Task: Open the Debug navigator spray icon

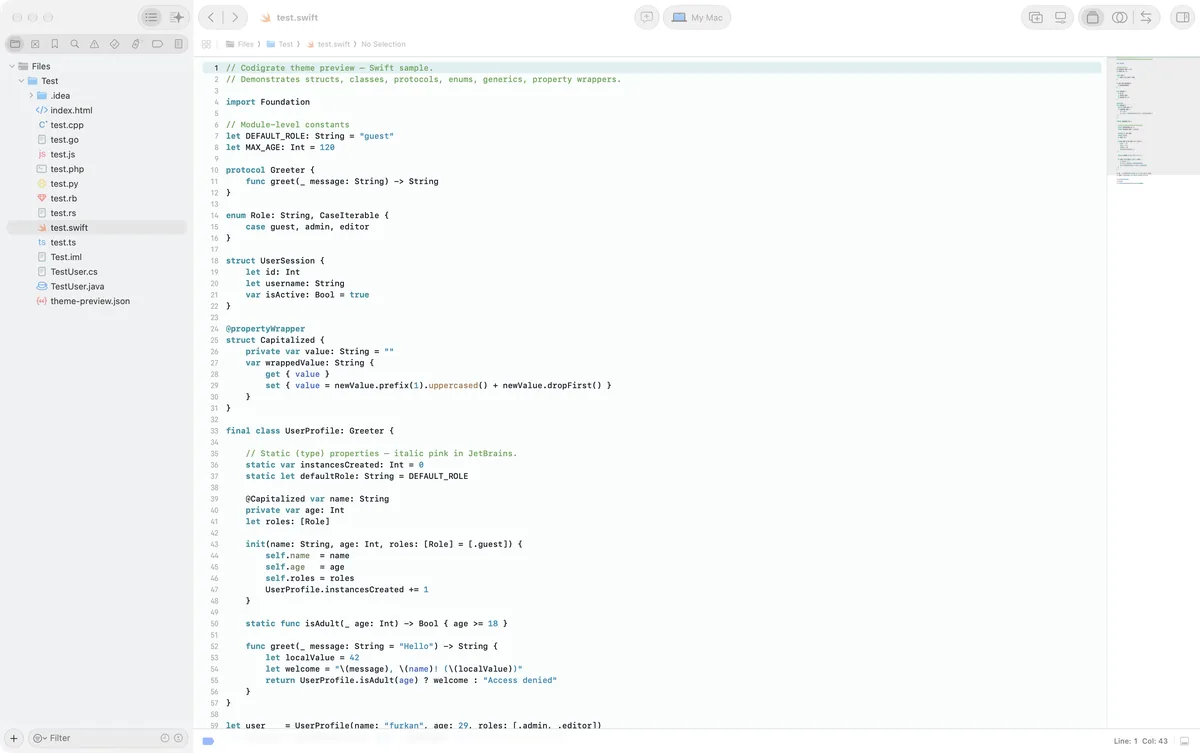Action: click(x=135, y=44)
